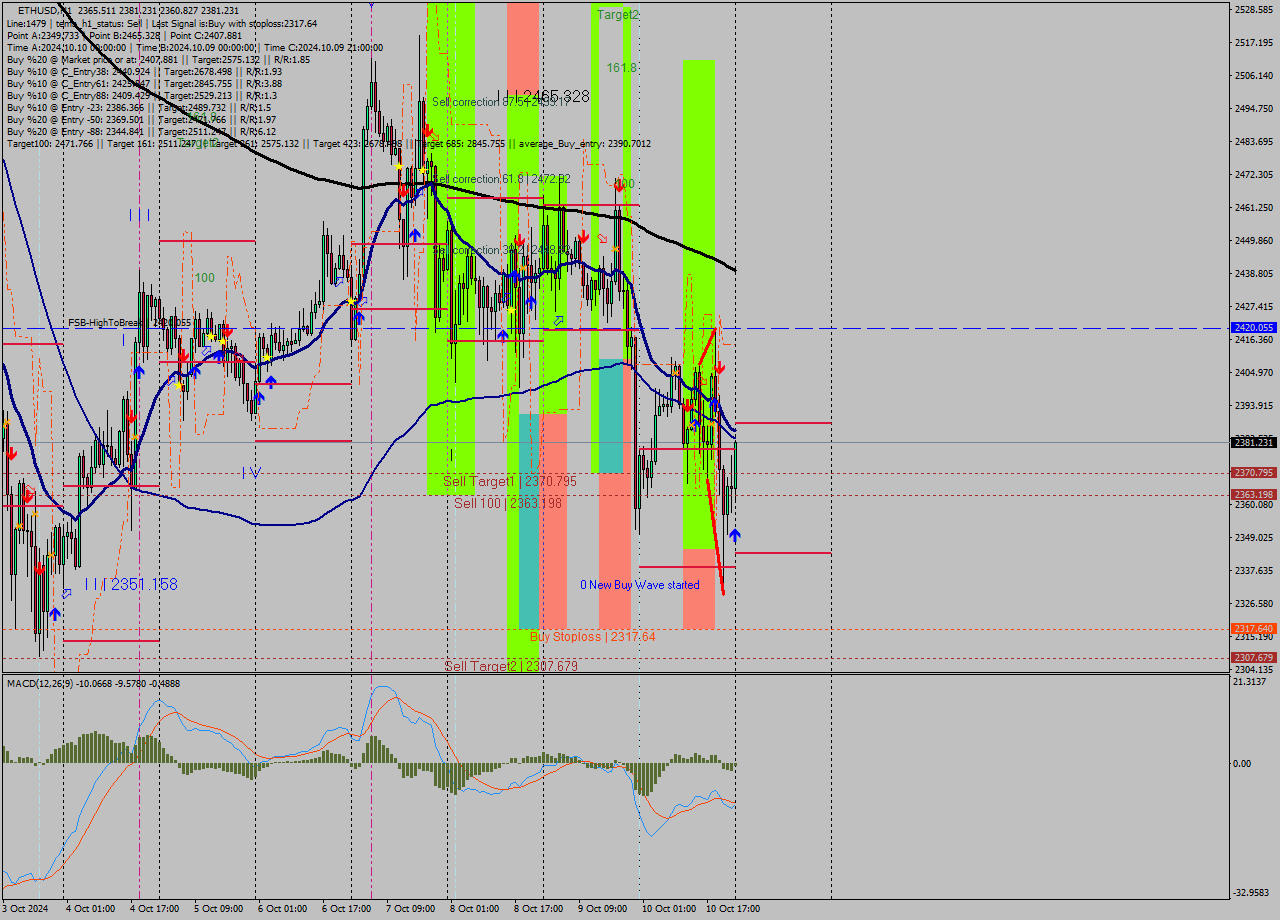Viewport: 1280px width, 920px height.
Task: Click the '4 Oct 17:00' time label
Action: tap(155, 909)
